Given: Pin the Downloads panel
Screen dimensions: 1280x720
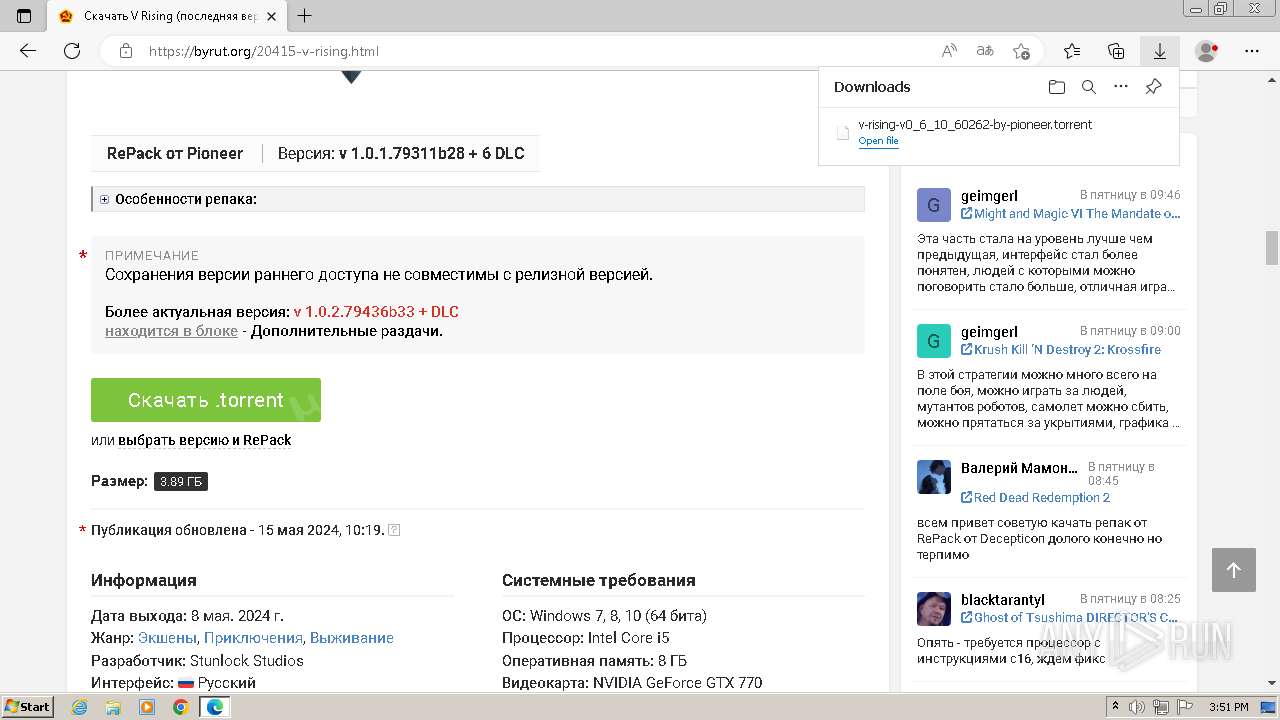Looking at the screenshot, I should [1153, 87].
